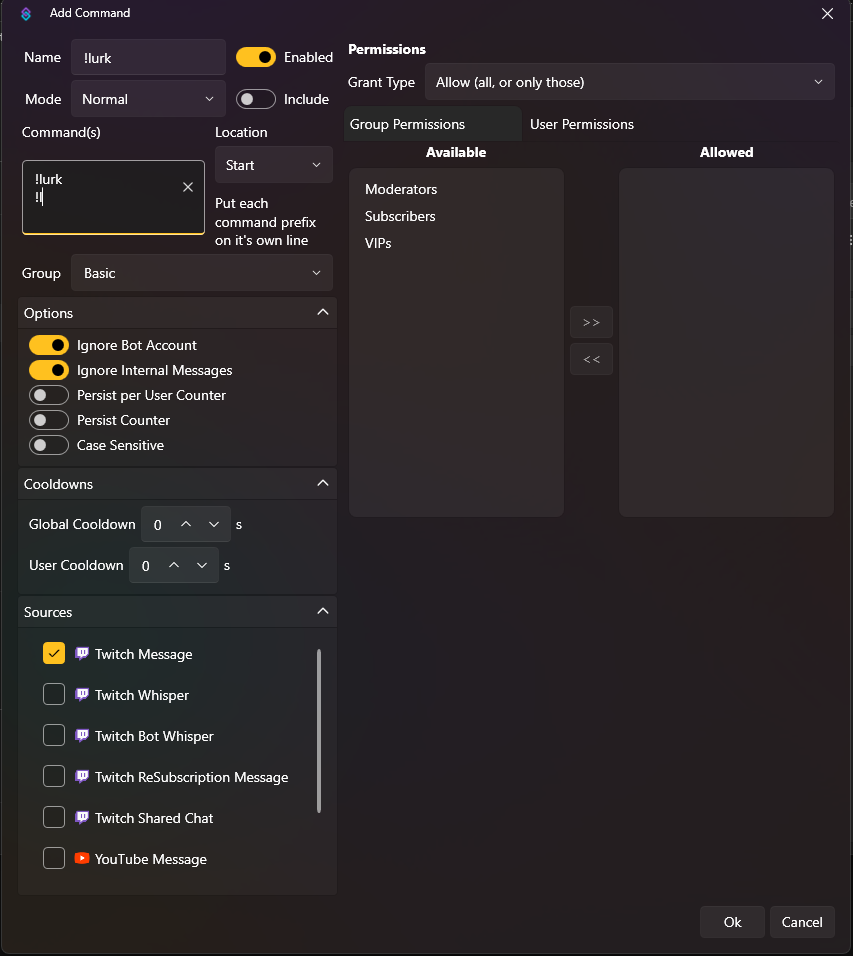
Task: Check the Twitch Whisper source checkbox
Action: point(54,695)
